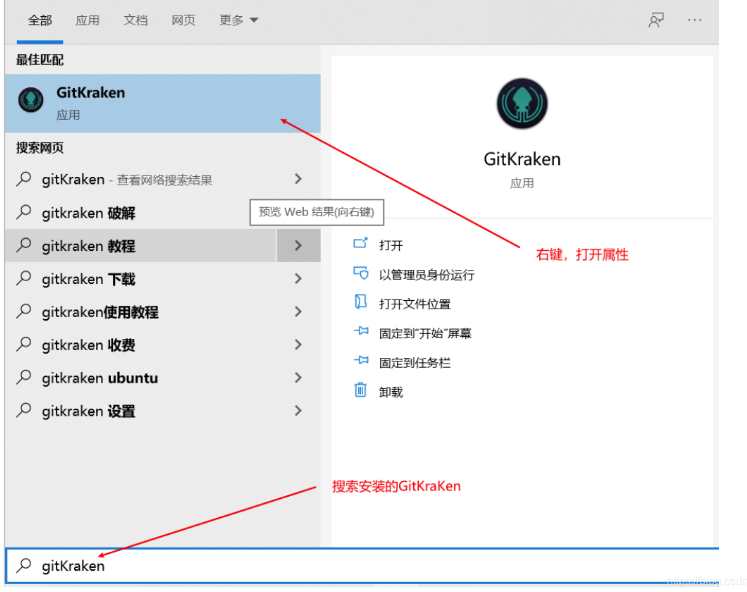
Task: Click magnifier icon beside gitkraken 收费
Action: pos(23,344)
